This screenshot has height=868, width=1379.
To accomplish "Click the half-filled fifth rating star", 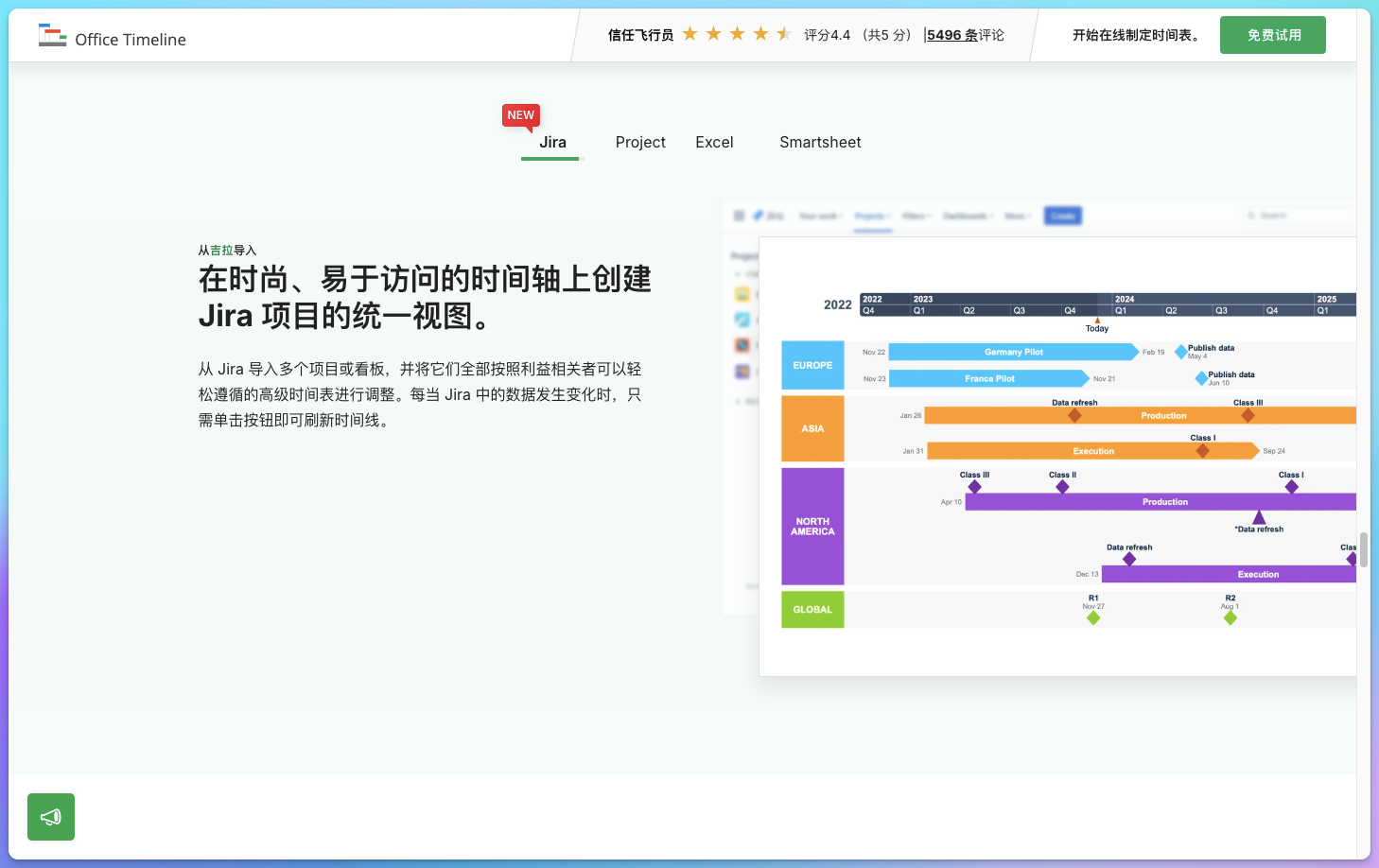I will click(784, 32).
